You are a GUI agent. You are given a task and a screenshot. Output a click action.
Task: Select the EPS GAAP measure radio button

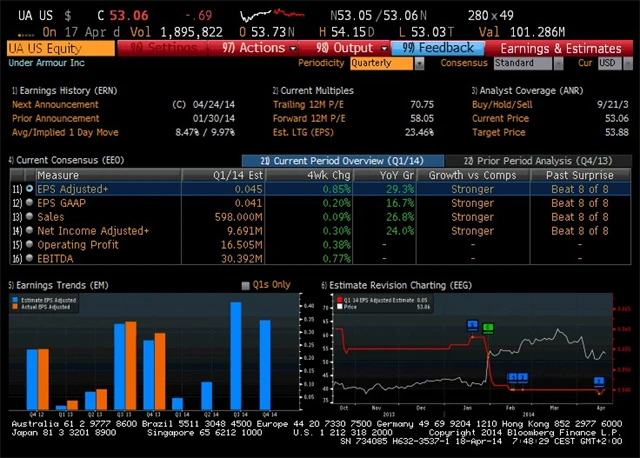point(29,202)
